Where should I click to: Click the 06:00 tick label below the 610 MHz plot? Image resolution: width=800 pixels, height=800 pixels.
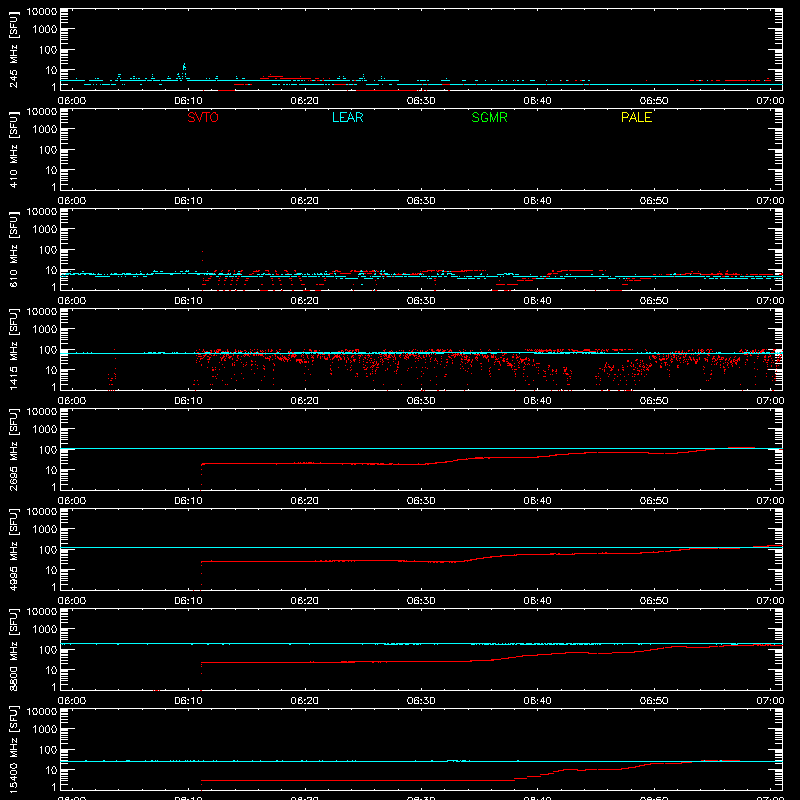pos(72,301)
